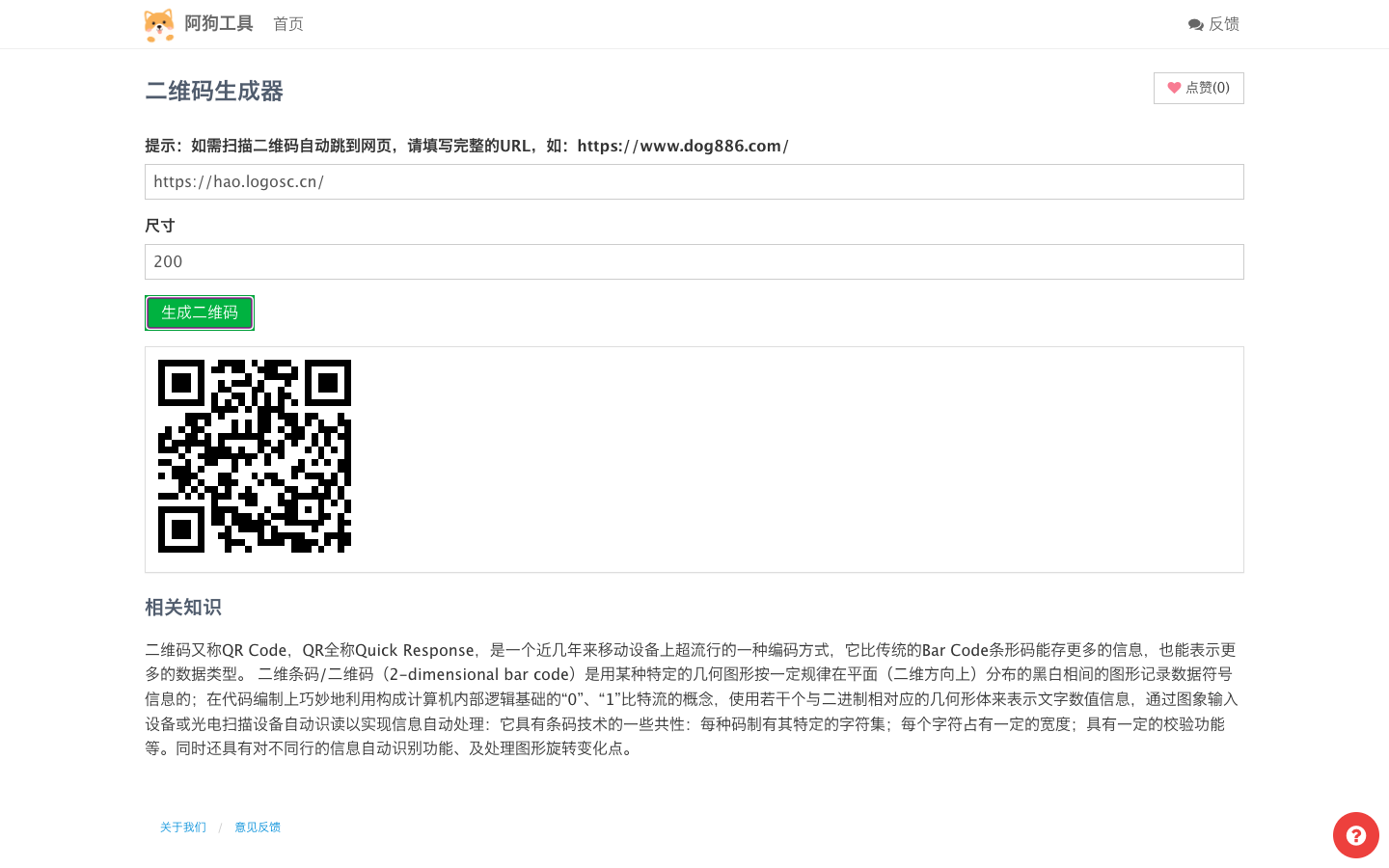
Task: Click the 阿狗工具 site name
Action: coord(218,23)
